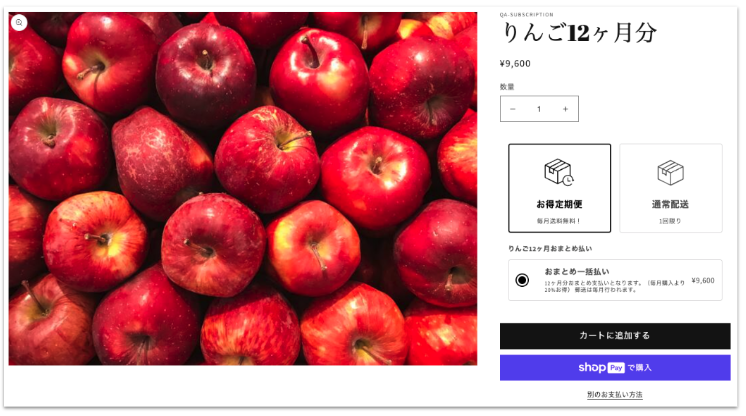
Task: Click the shop logo on the Shop Pay button
Action: 592,367
